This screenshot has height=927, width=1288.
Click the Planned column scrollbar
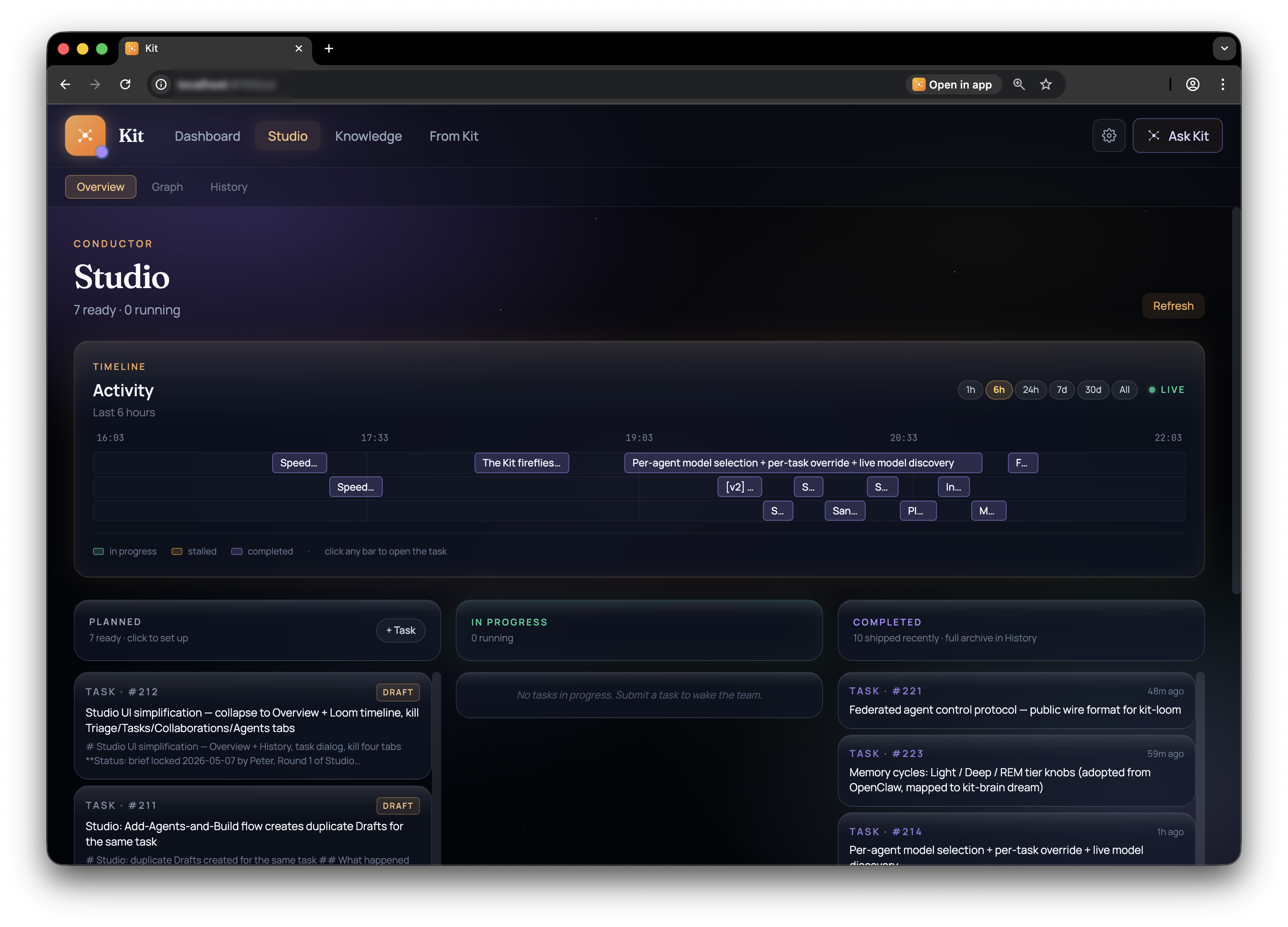point(437,768)
